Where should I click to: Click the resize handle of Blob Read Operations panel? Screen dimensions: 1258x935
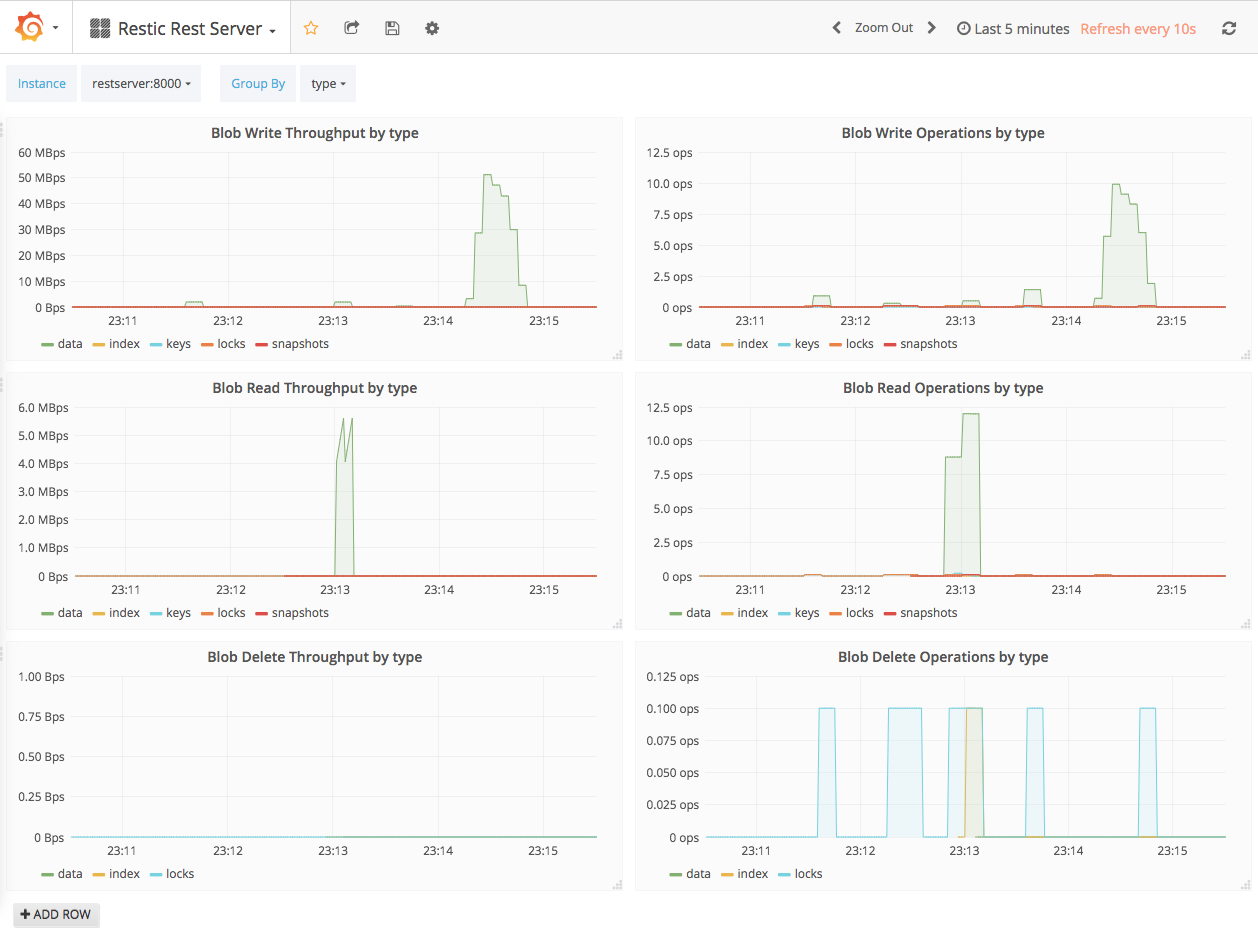1246,624
